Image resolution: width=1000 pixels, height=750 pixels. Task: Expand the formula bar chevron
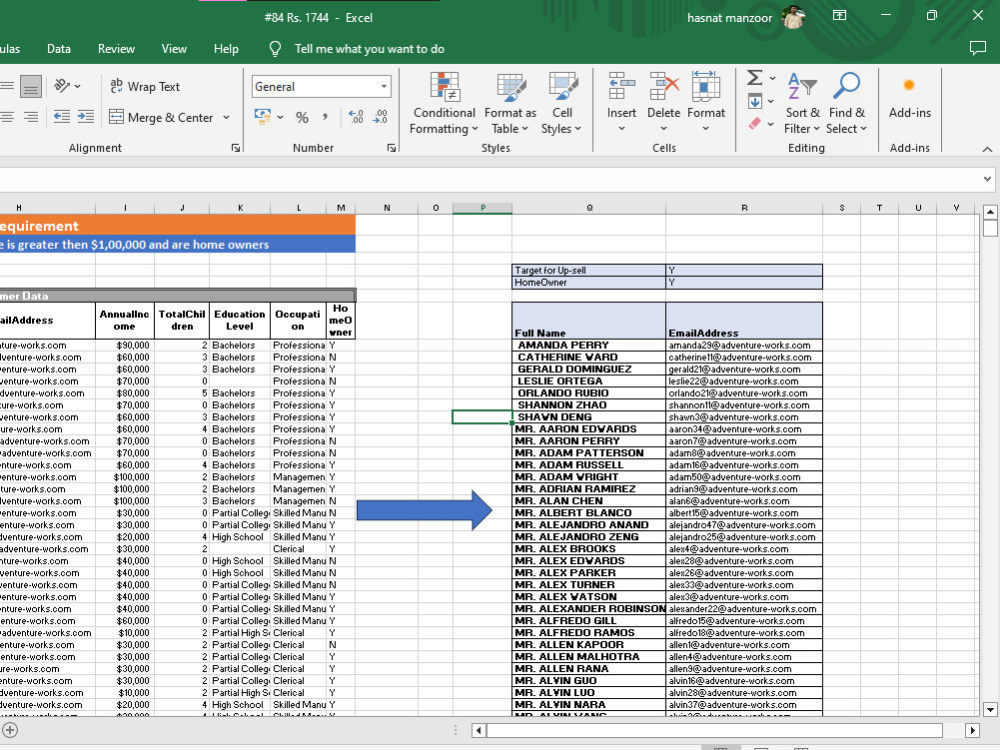pos(987,179)
